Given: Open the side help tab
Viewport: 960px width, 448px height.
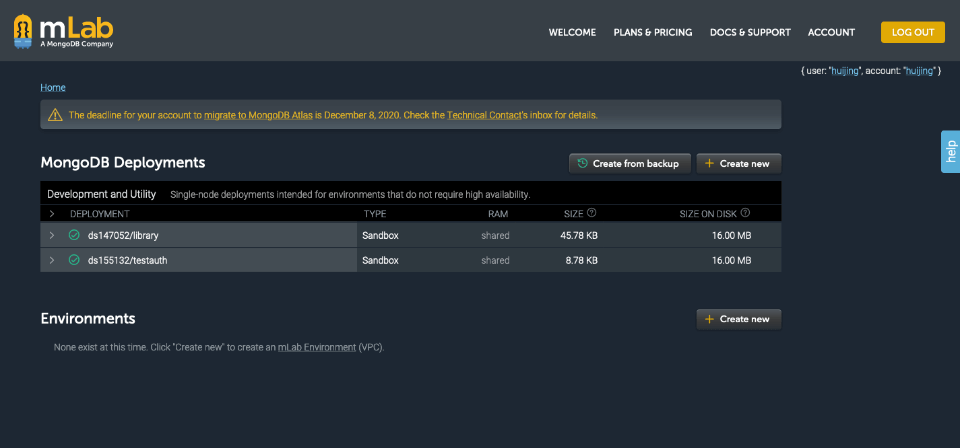Looking at the screenshot, I should 950,151.
